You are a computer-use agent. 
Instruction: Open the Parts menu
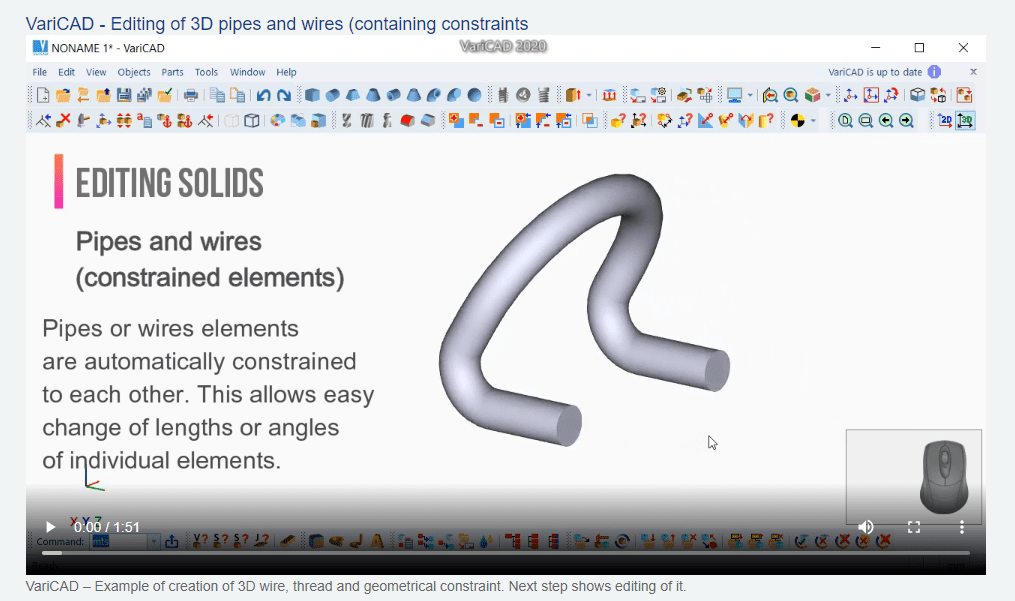(172, 73)
